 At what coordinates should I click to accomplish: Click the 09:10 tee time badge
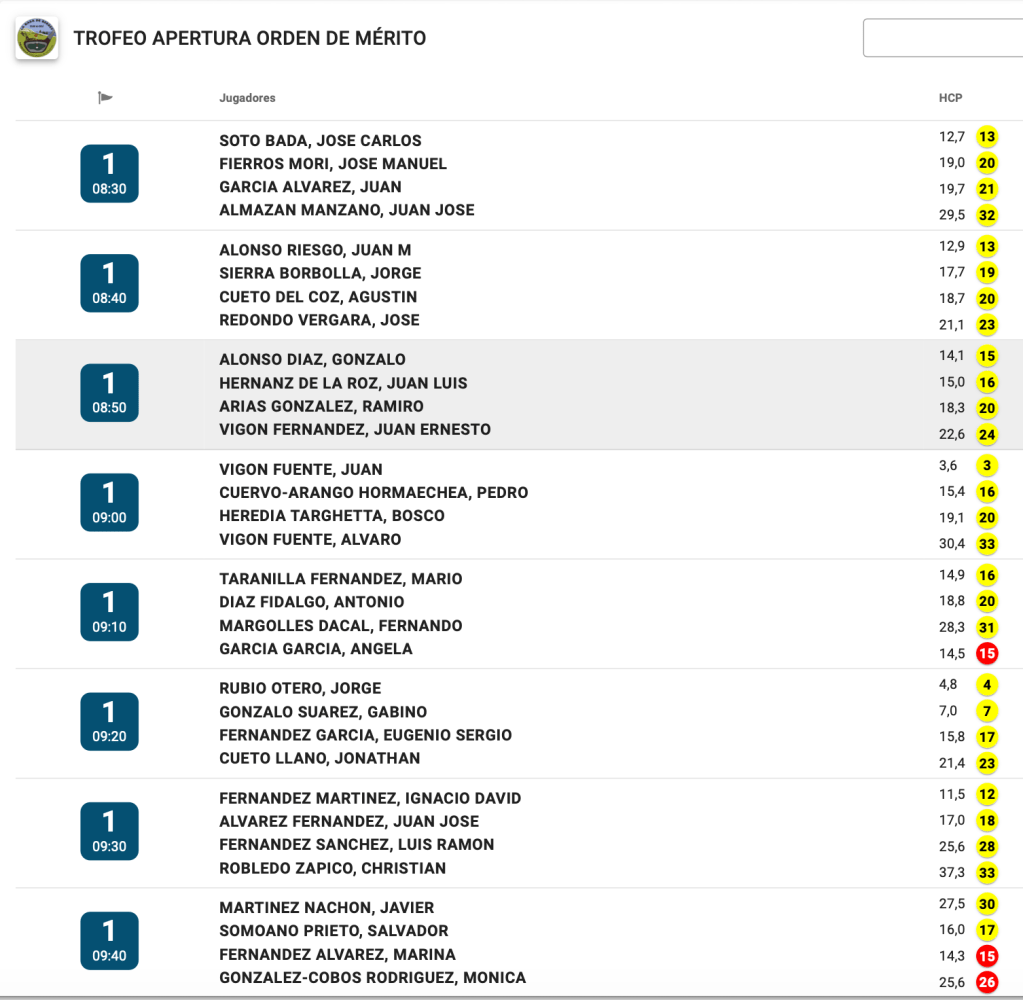click(x=109, y=612)
